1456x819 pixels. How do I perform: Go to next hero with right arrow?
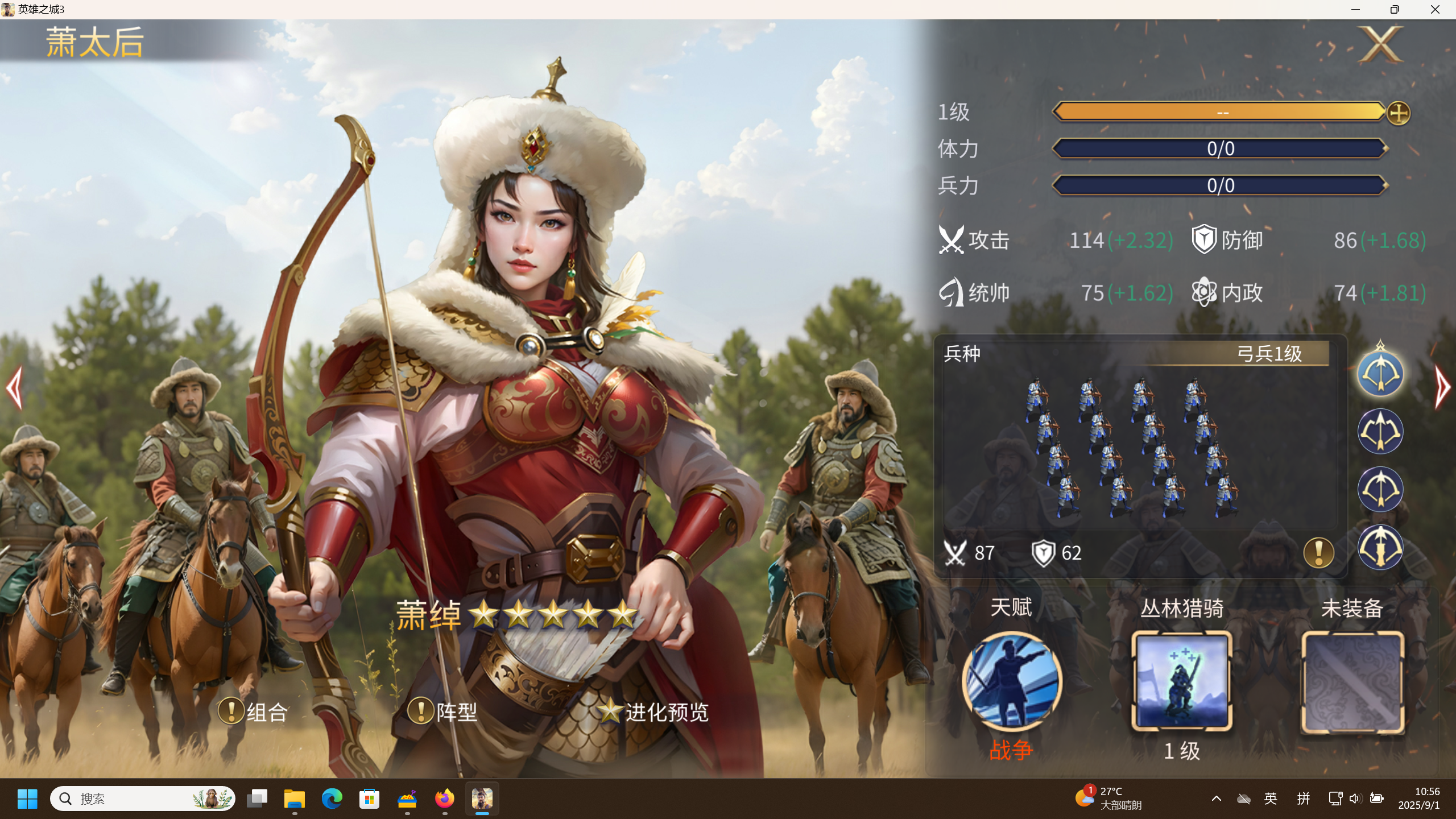[1442, 388]
